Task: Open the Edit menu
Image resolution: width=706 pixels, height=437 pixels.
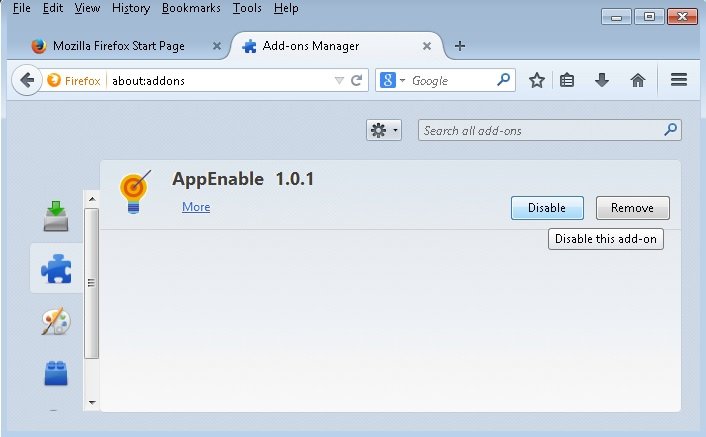Action: (53, 8)
